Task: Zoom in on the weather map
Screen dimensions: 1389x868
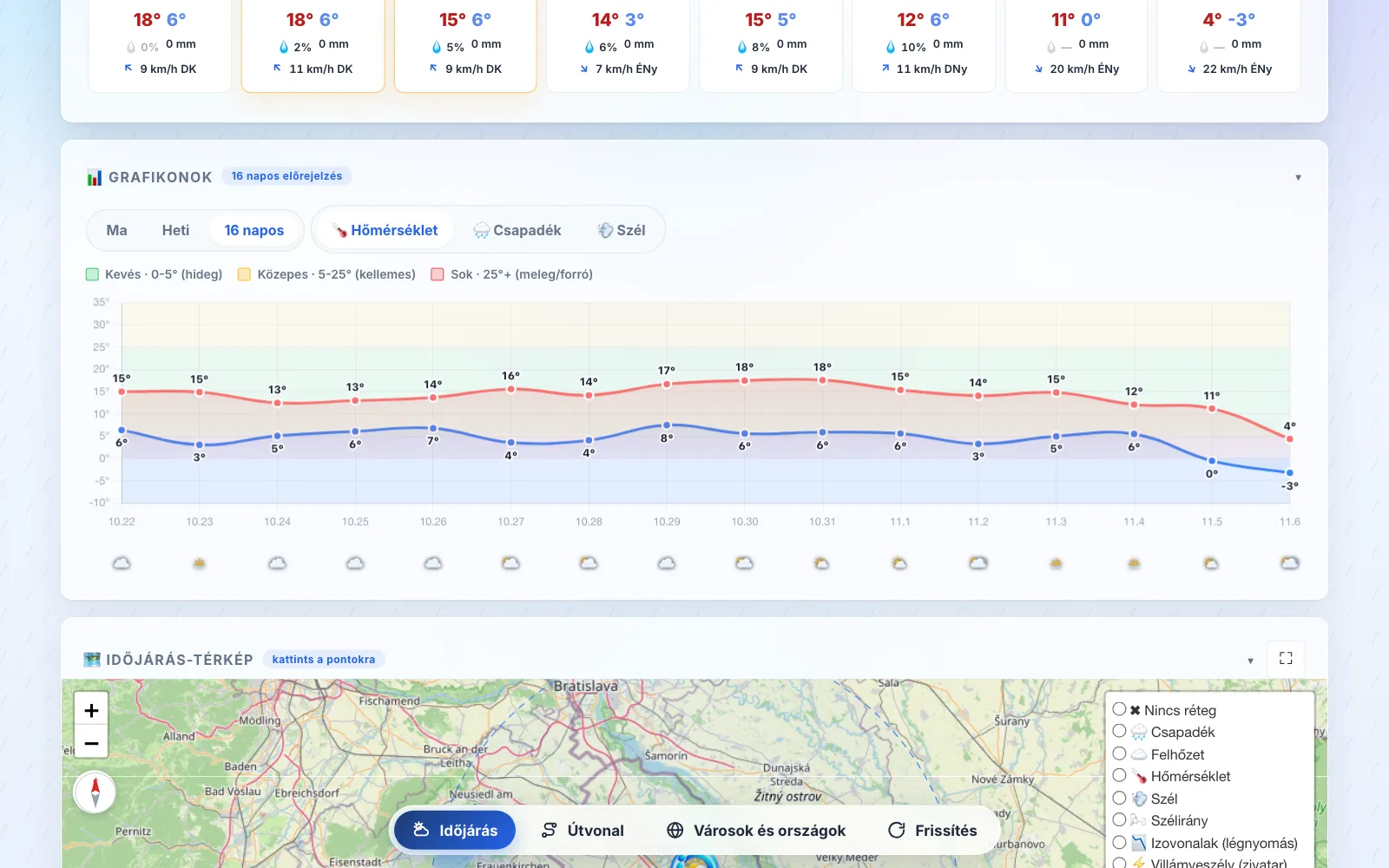Action: (x=91, y=711)
